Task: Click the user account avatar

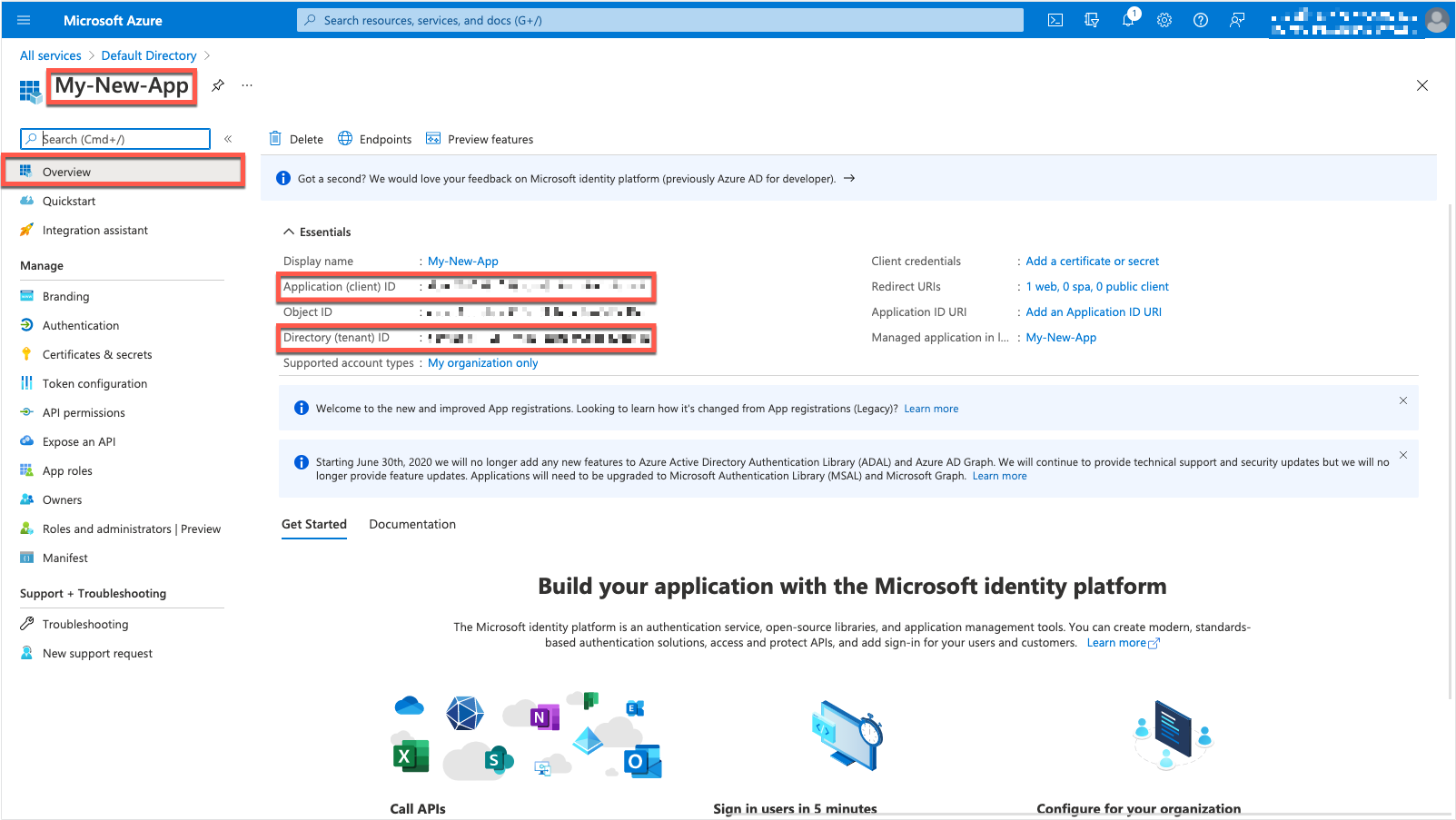Action: pyautogui.click(x=1437, y=20)
